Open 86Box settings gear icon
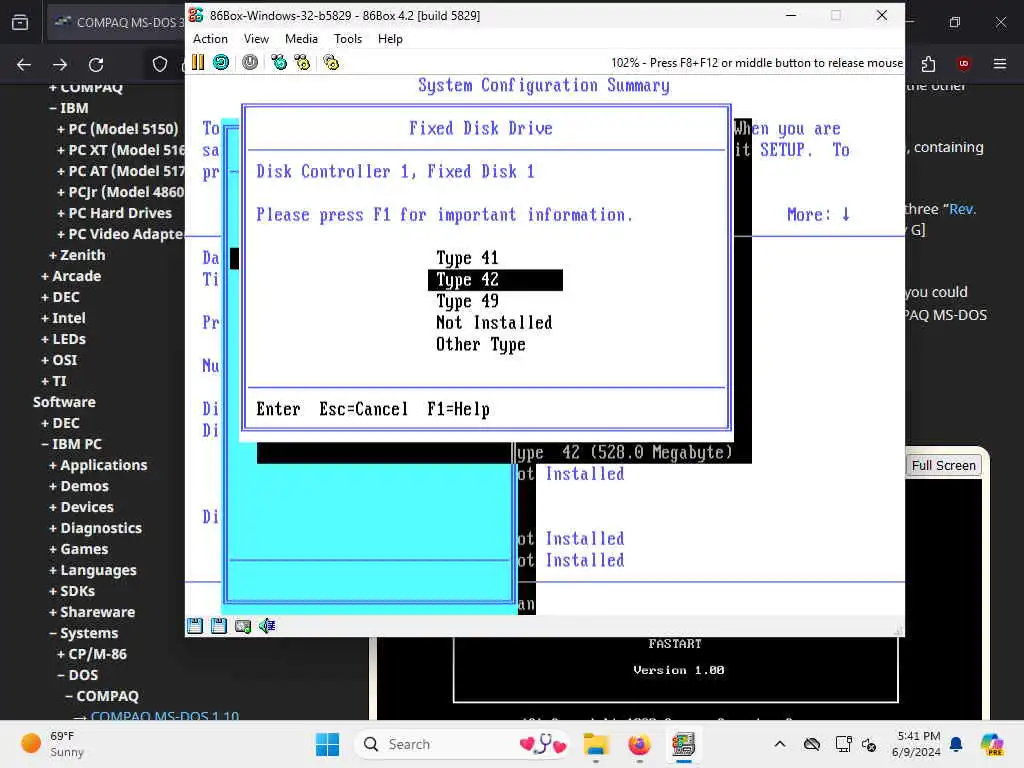The image size is (1024, 768). [x=332, y=63]
